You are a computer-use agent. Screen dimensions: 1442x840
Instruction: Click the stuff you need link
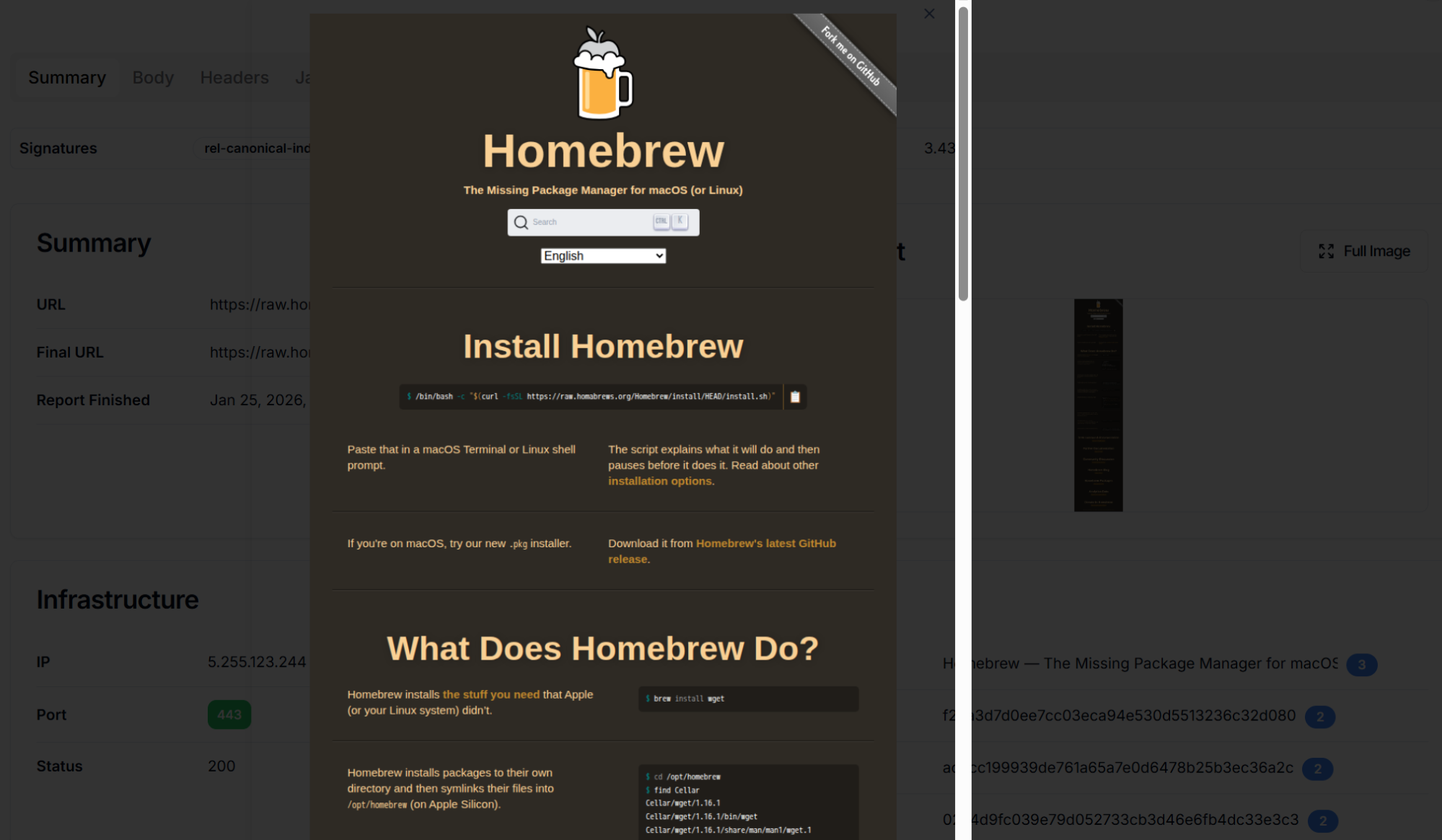[491, 694]
